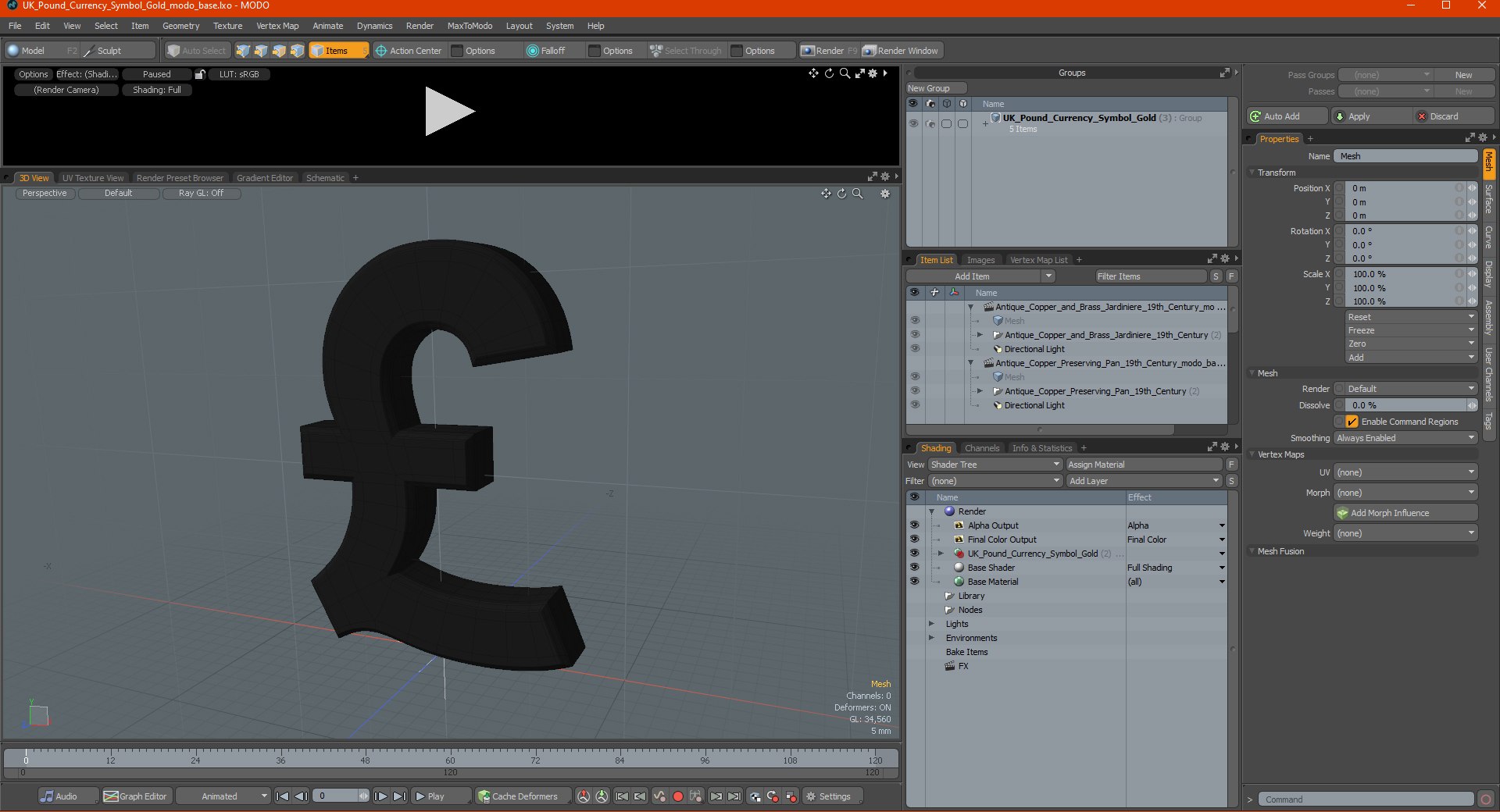This screenshot has width=1500, height=812.
Task: Click Add Morph Influence button
Action: pos(1405,513)
